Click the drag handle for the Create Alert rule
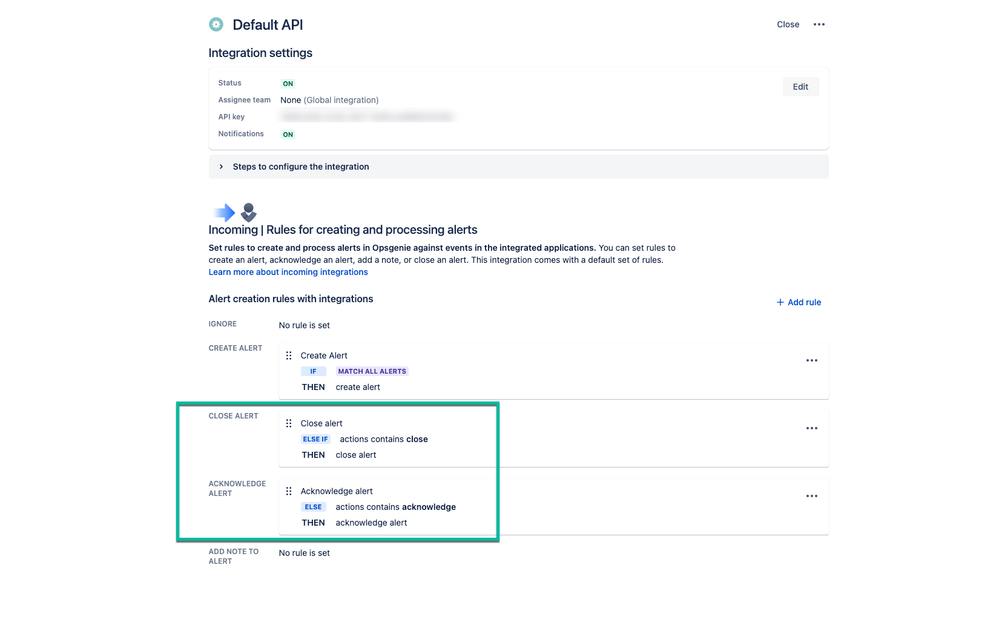This screenshot has height=622, width=999. point(289,356)
